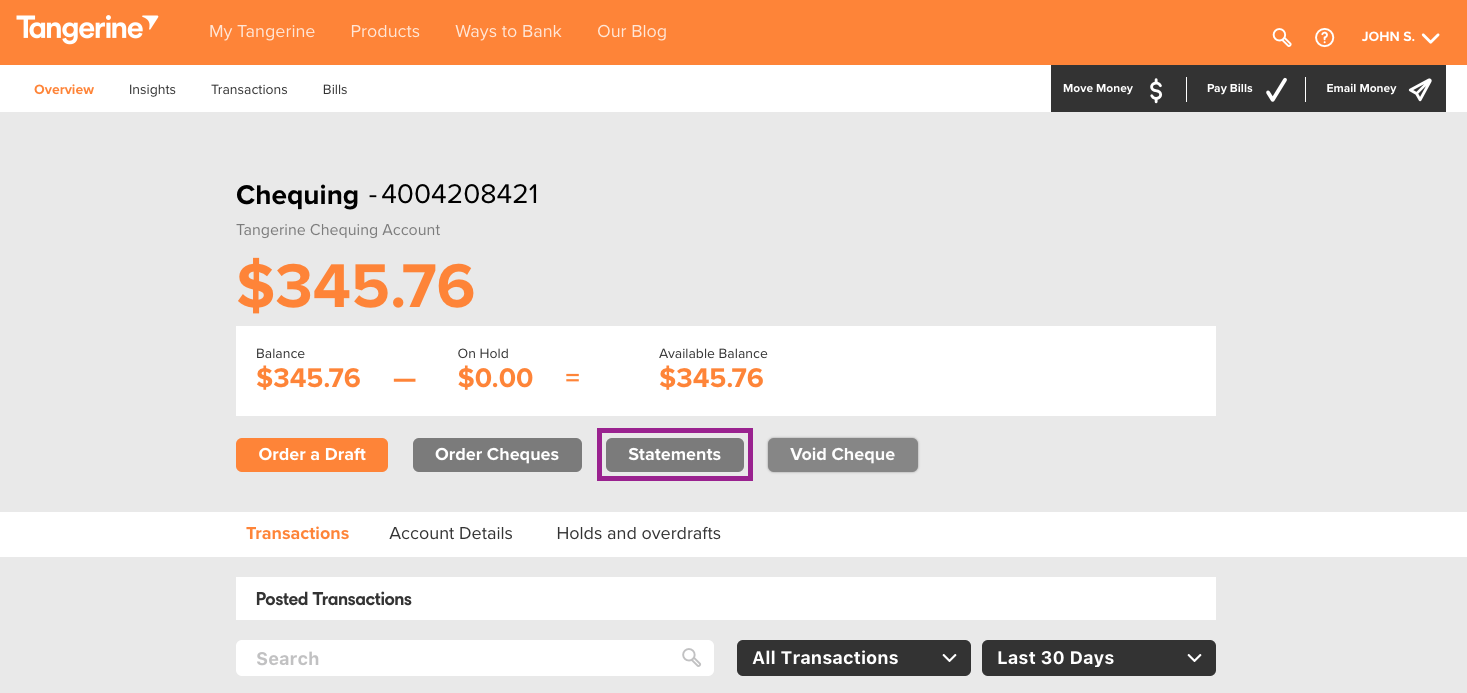Switch to the top Transactions nav tab
The width and height of the screenshot is (1467, 693).
249,89
